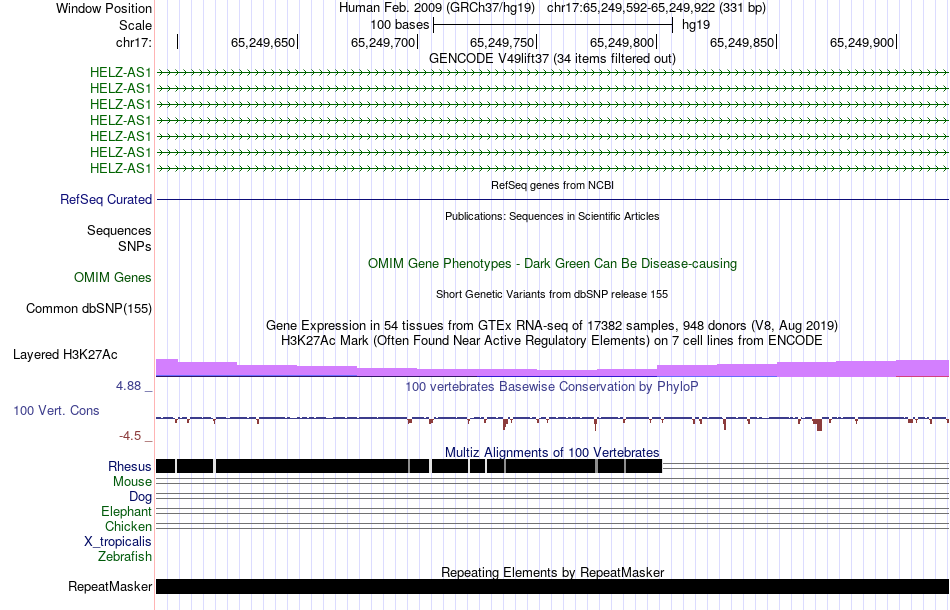Click the RepeatMasker track label
Image resolution: width=950 pixels, height=610 pixels.
(110, 586)
